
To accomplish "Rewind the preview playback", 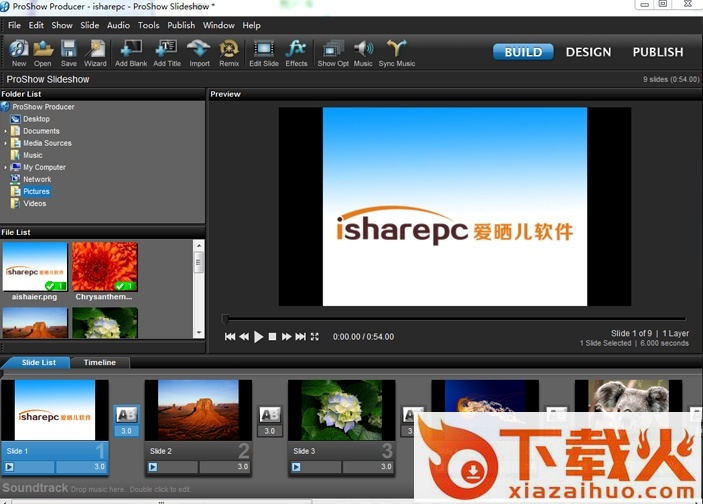I will pyautogui.click(x=244, y=336).
